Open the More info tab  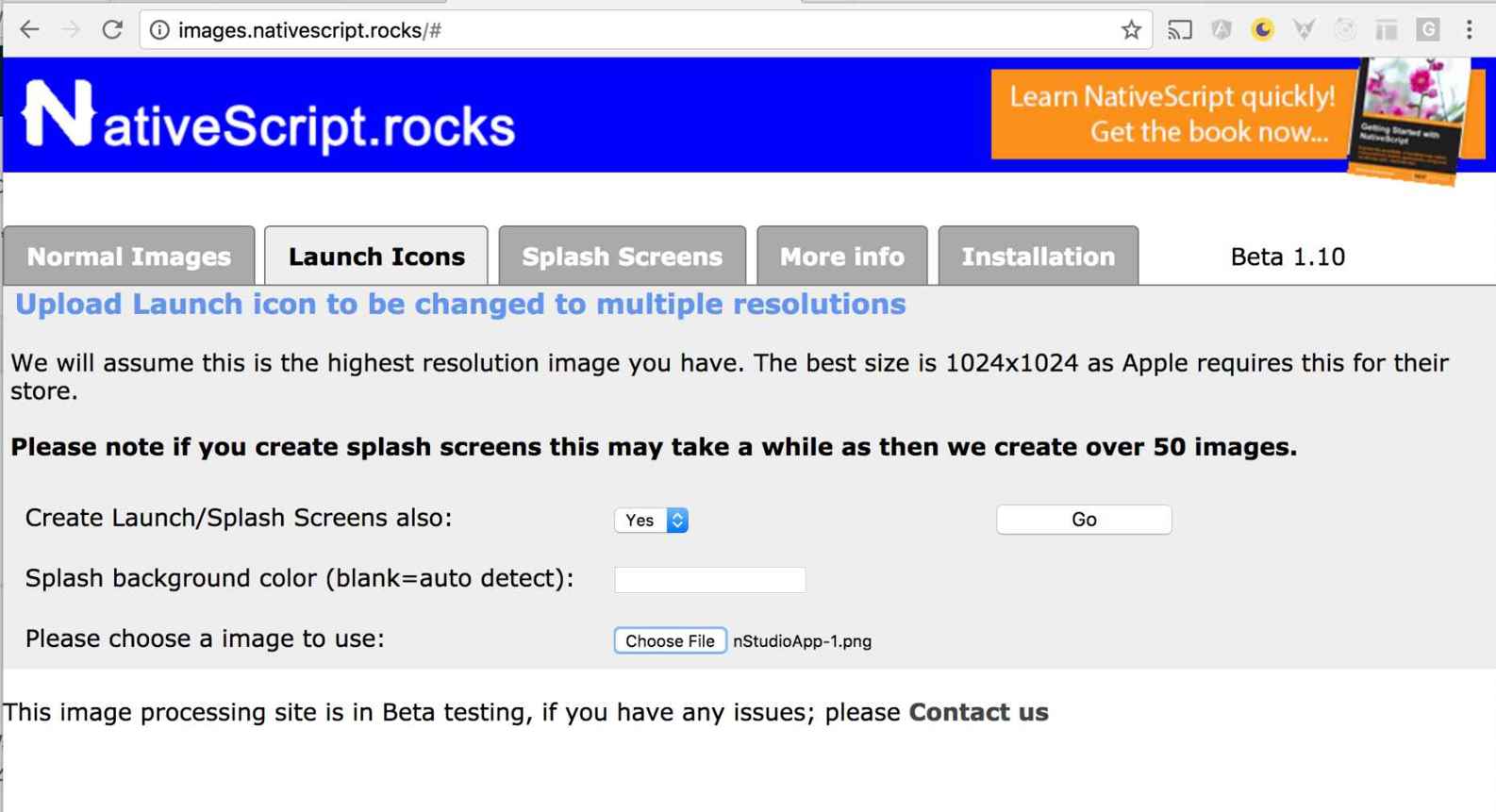pyautogui.click(x=842, y=257)
